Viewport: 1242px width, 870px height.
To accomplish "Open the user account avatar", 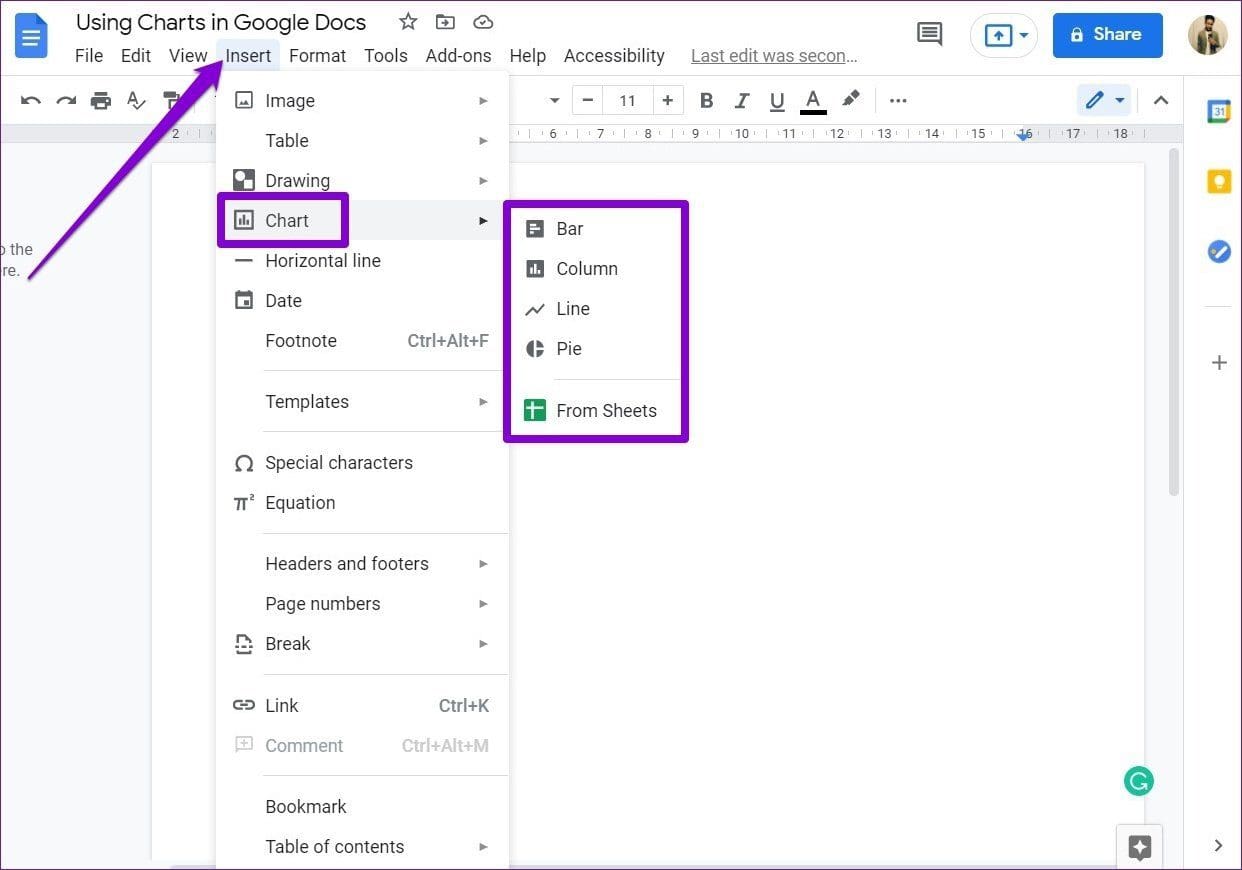I will (x=1207, y=35).
